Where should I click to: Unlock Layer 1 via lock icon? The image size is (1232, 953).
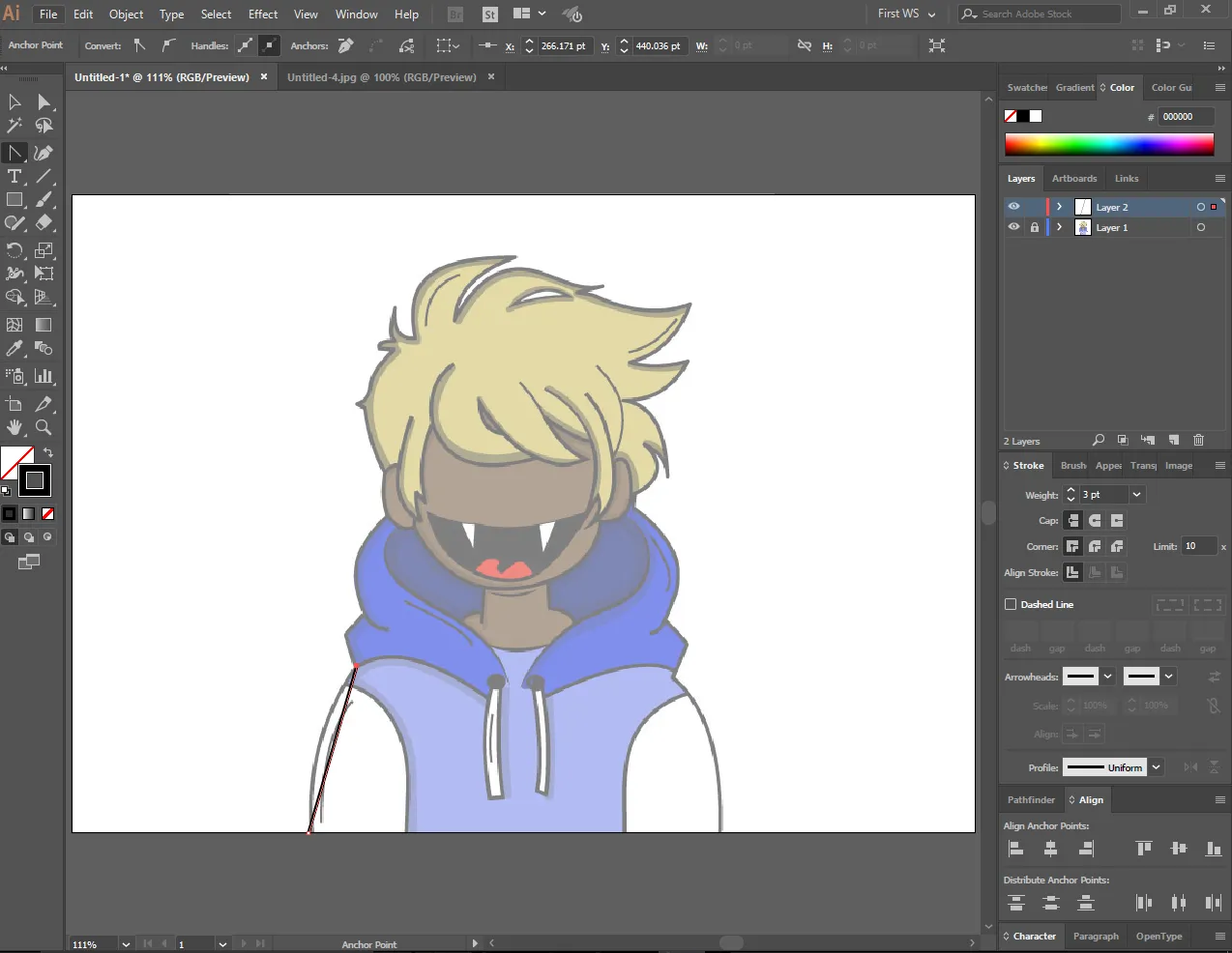pos(1035,227)
